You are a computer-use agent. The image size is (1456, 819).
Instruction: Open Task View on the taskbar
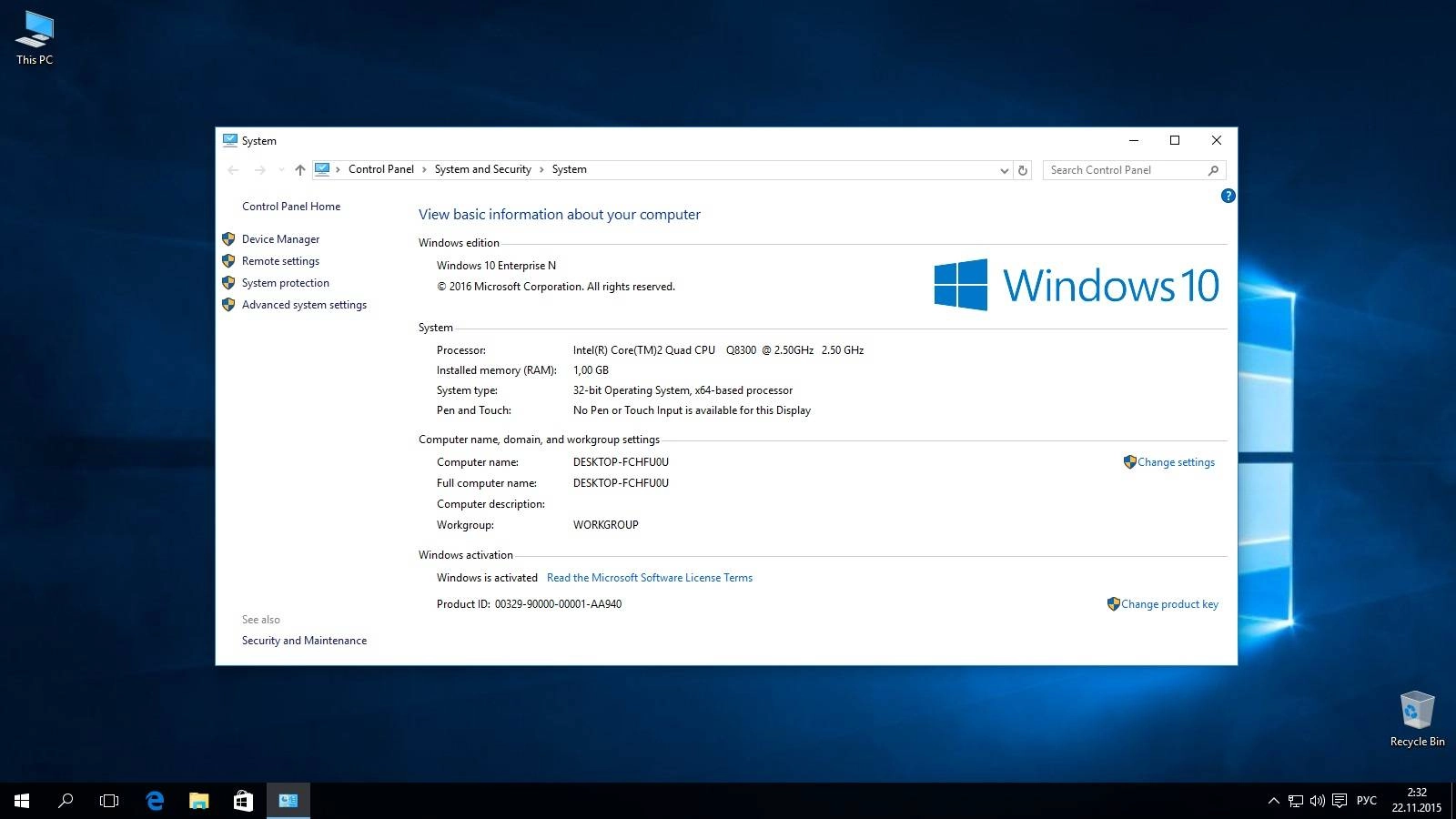(x=109, y=801)
